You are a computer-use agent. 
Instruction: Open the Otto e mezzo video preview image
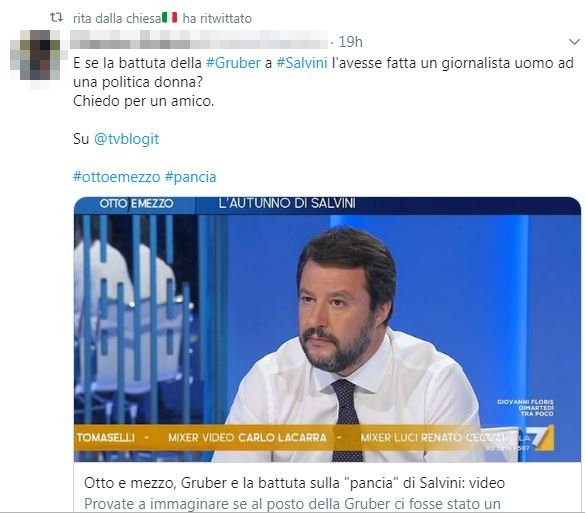click(327, 329)
